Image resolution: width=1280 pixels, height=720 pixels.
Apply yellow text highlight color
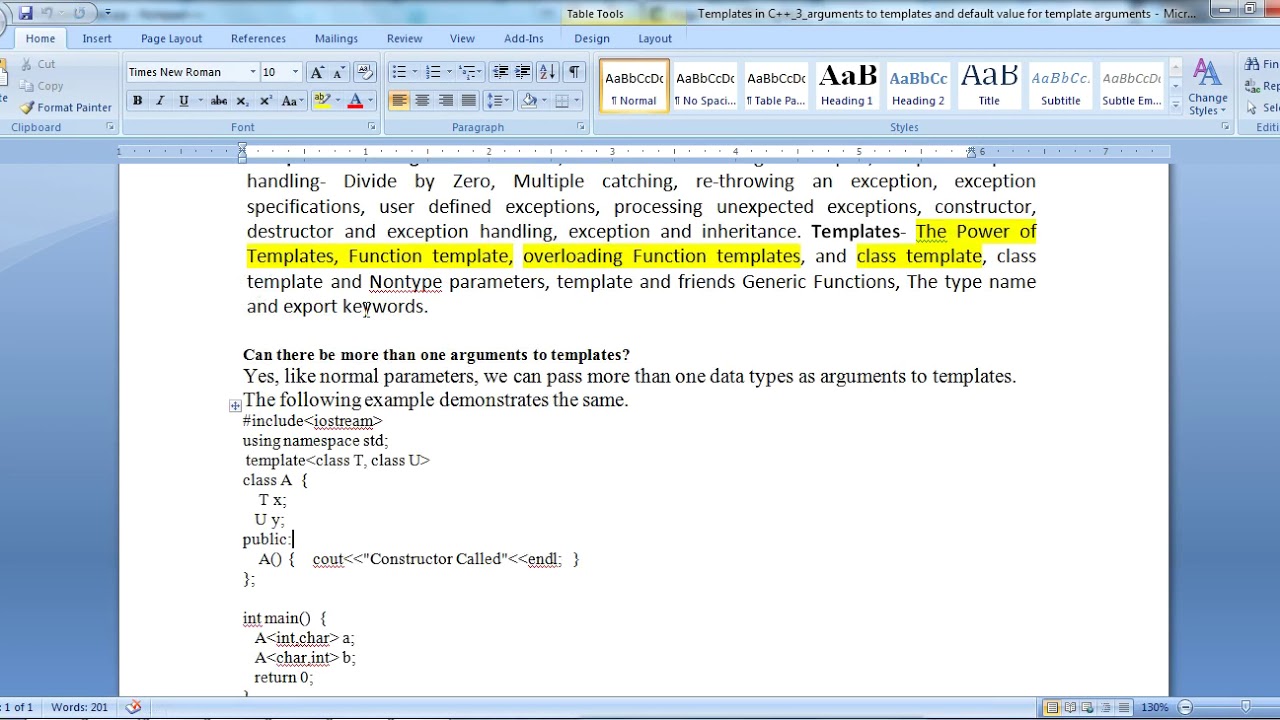[x=321, y=101]
